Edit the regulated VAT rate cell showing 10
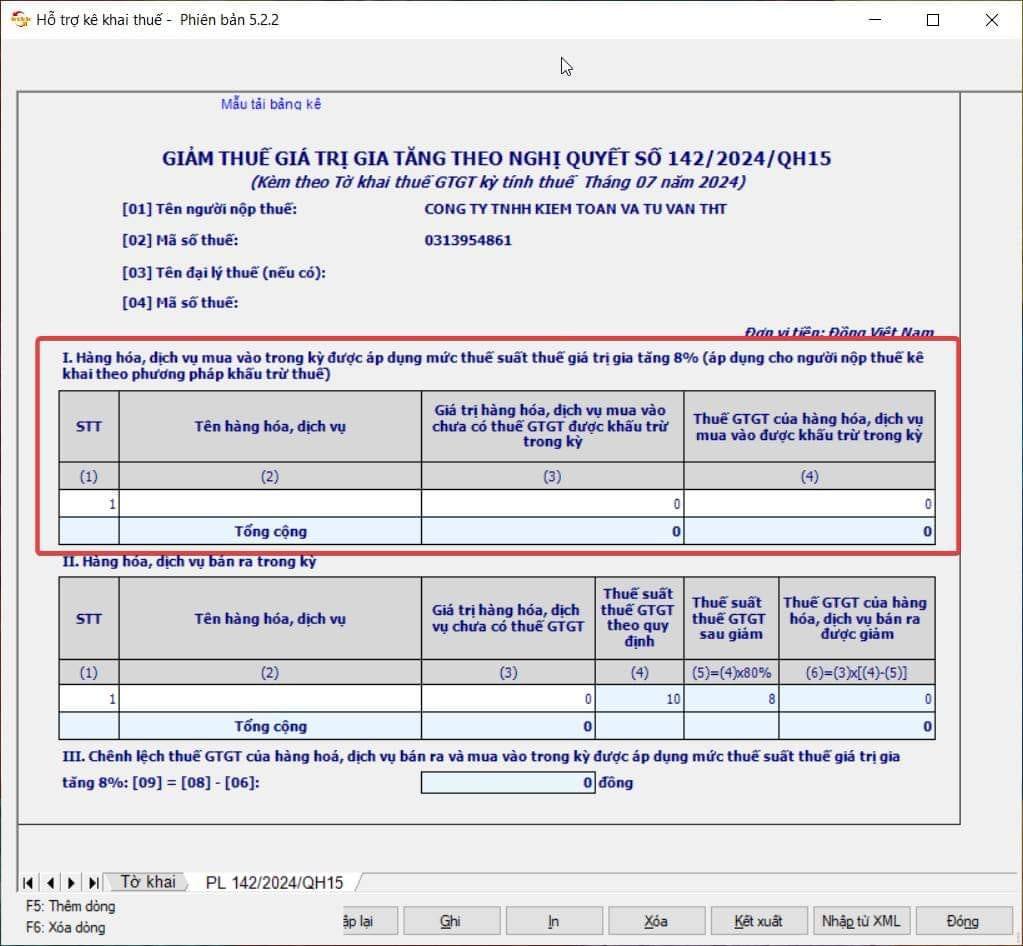The height and width of the screenshot is (946, 1023). tap(640, 699)
